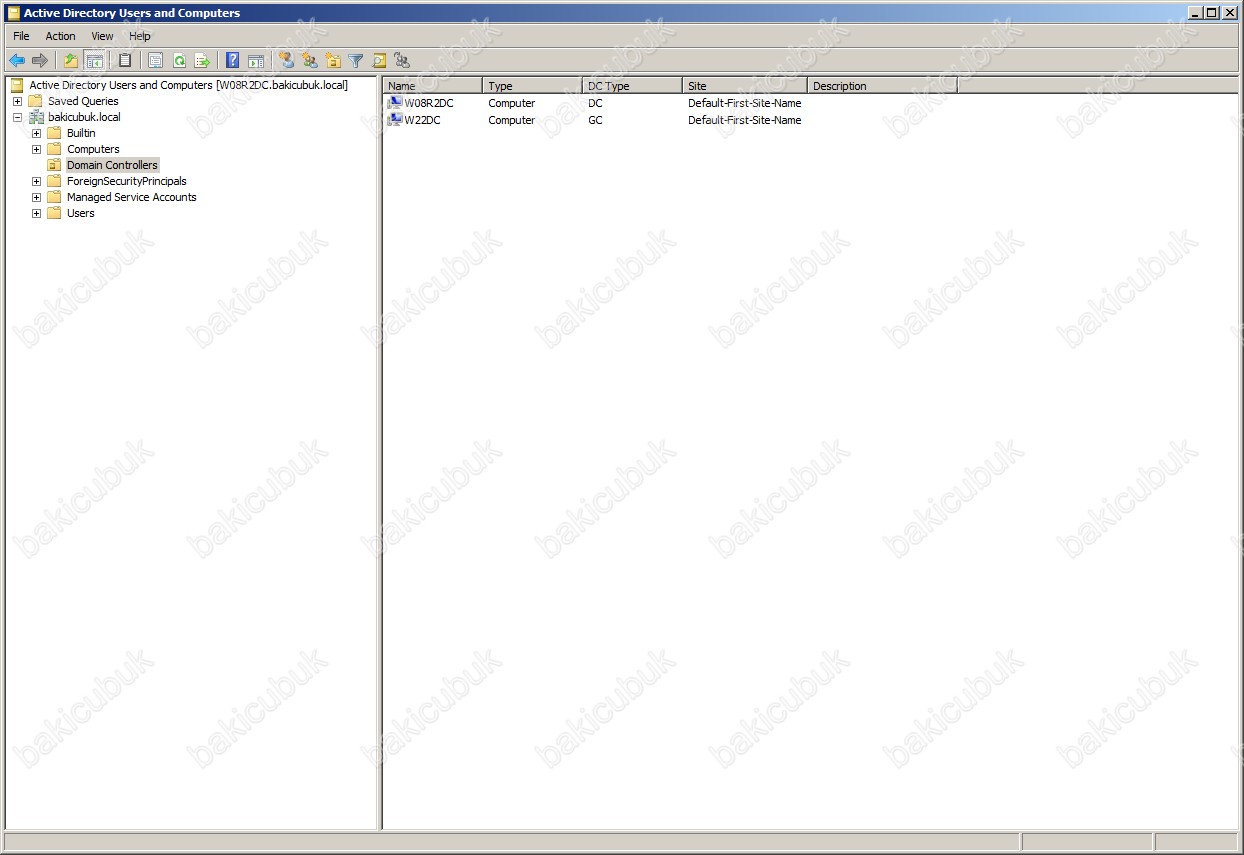Maximize the Active Directory Users and Computers window
This screenshot has height=855, width=1244.
click(1212, 13)
